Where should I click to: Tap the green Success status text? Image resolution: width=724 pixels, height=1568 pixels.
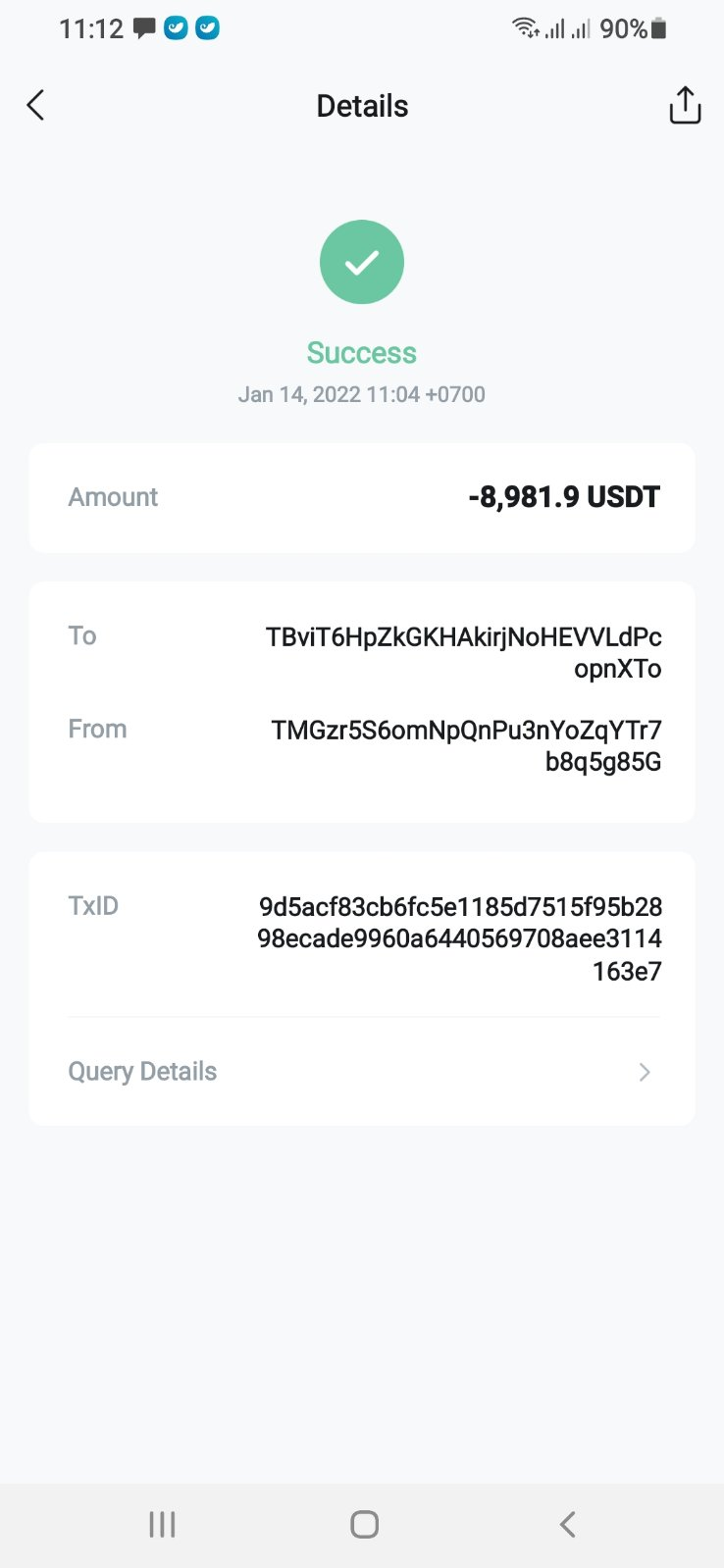[362, 353]
